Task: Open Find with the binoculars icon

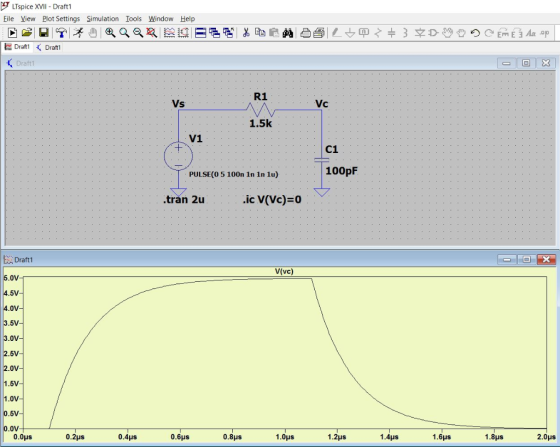Action: [288, 33]
